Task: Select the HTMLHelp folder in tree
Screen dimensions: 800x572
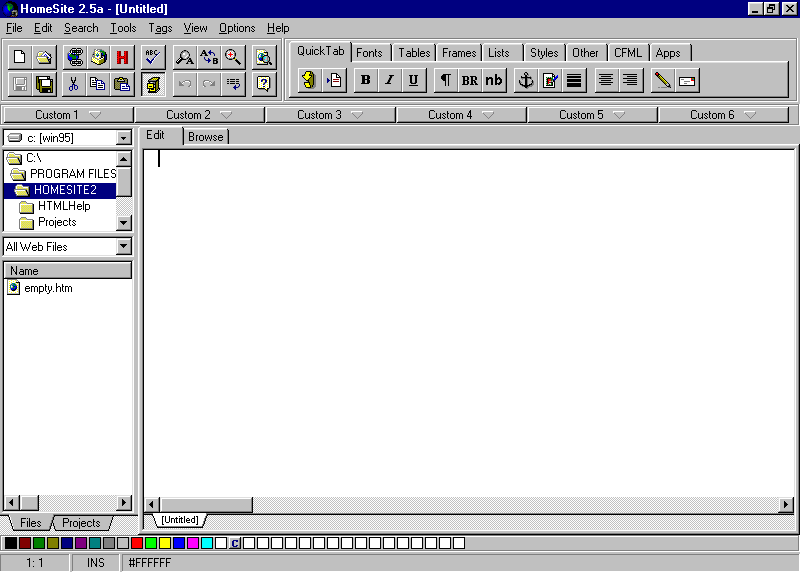Action: pos(64,206)
